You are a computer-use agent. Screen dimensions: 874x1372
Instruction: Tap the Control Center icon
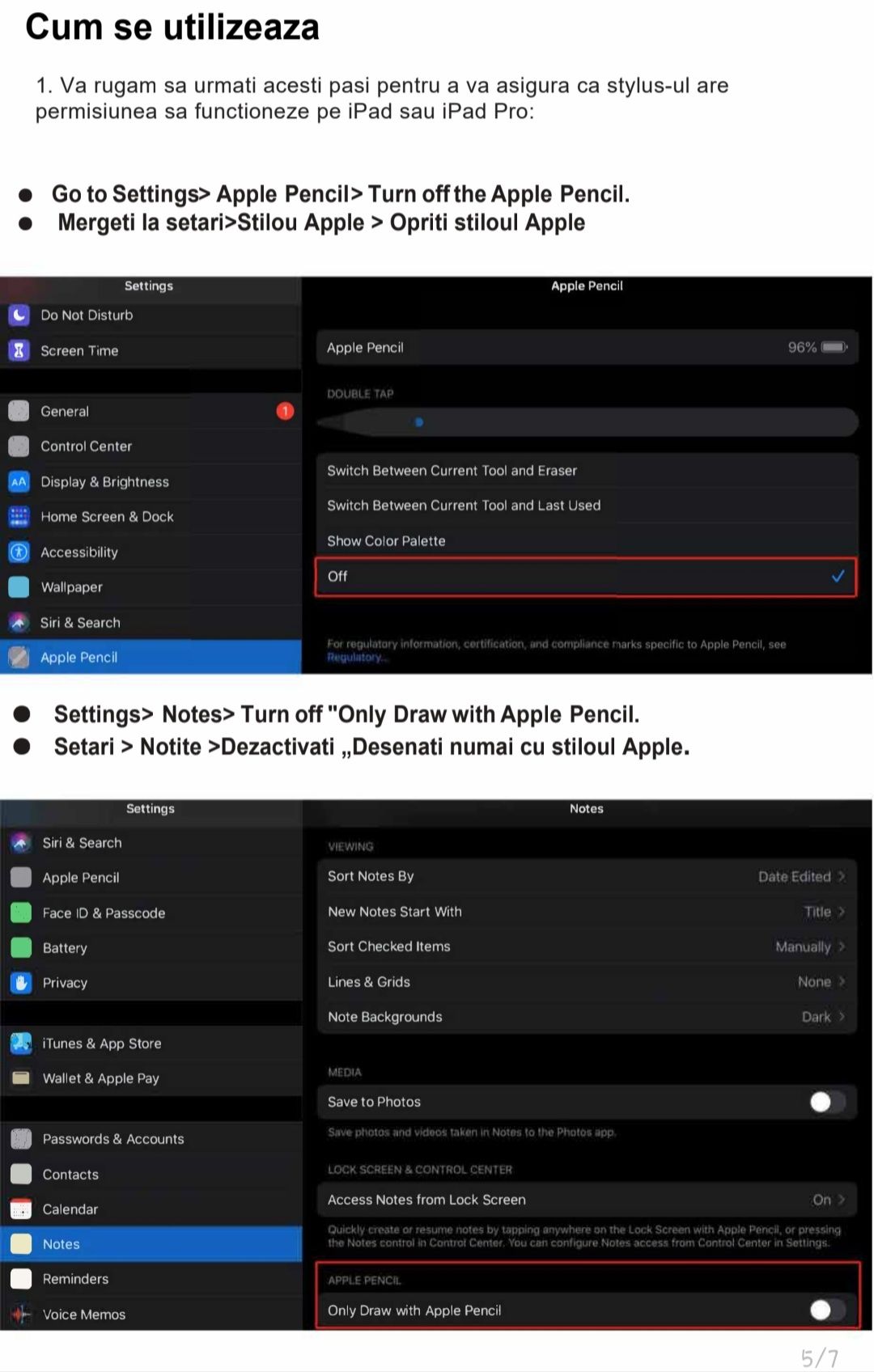[x=19, y=446]
